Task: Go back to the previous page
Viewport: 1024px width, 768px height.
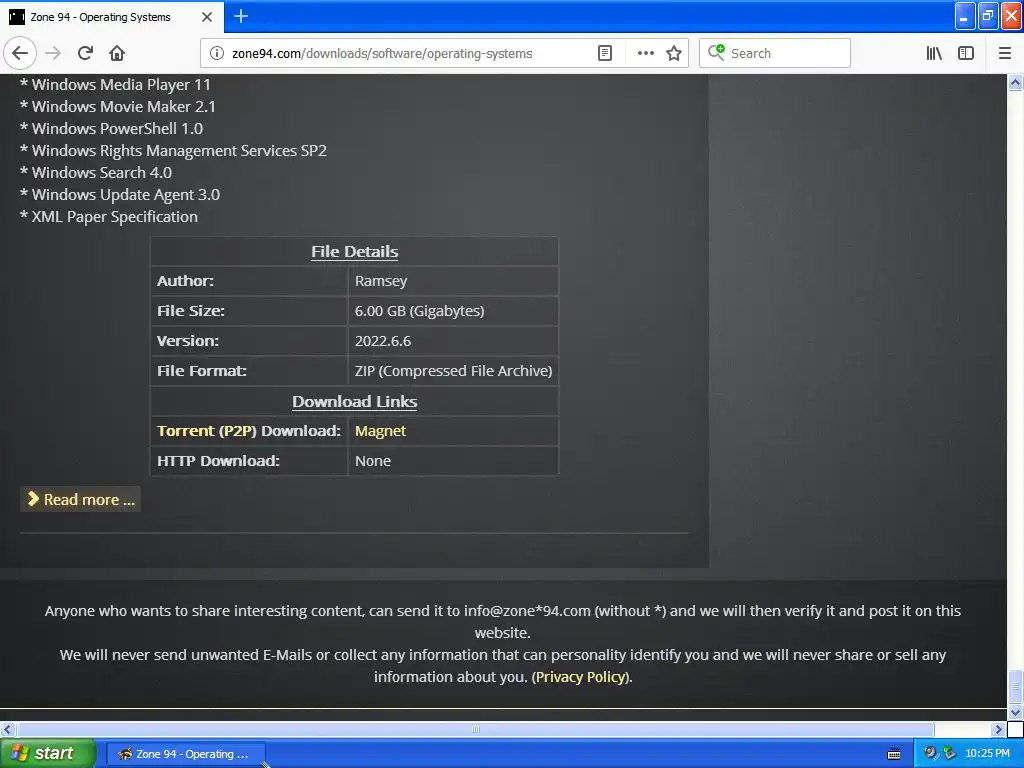Action: [20, 53]
